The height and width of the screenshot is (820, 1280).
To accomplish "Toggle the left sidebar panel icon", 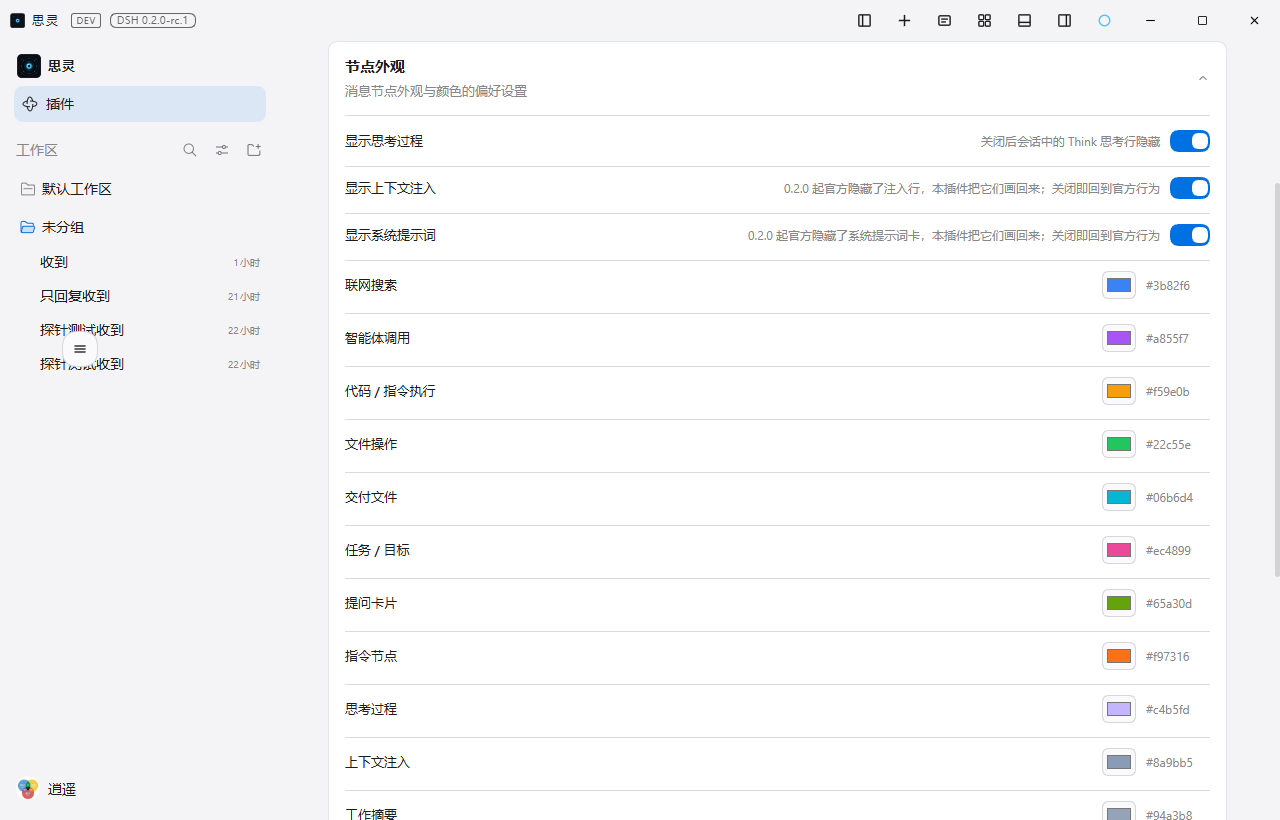I will pos(865,20).
